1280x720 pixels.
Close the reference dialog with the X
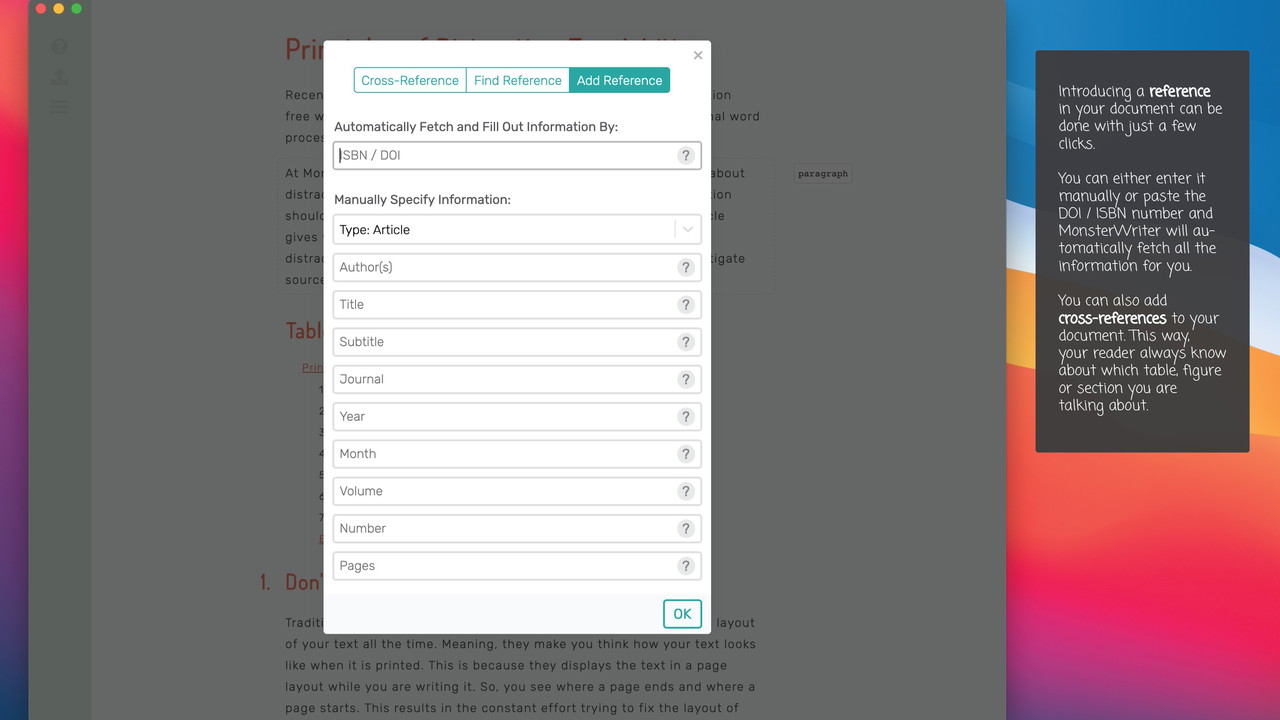click(x=698, y=56)
